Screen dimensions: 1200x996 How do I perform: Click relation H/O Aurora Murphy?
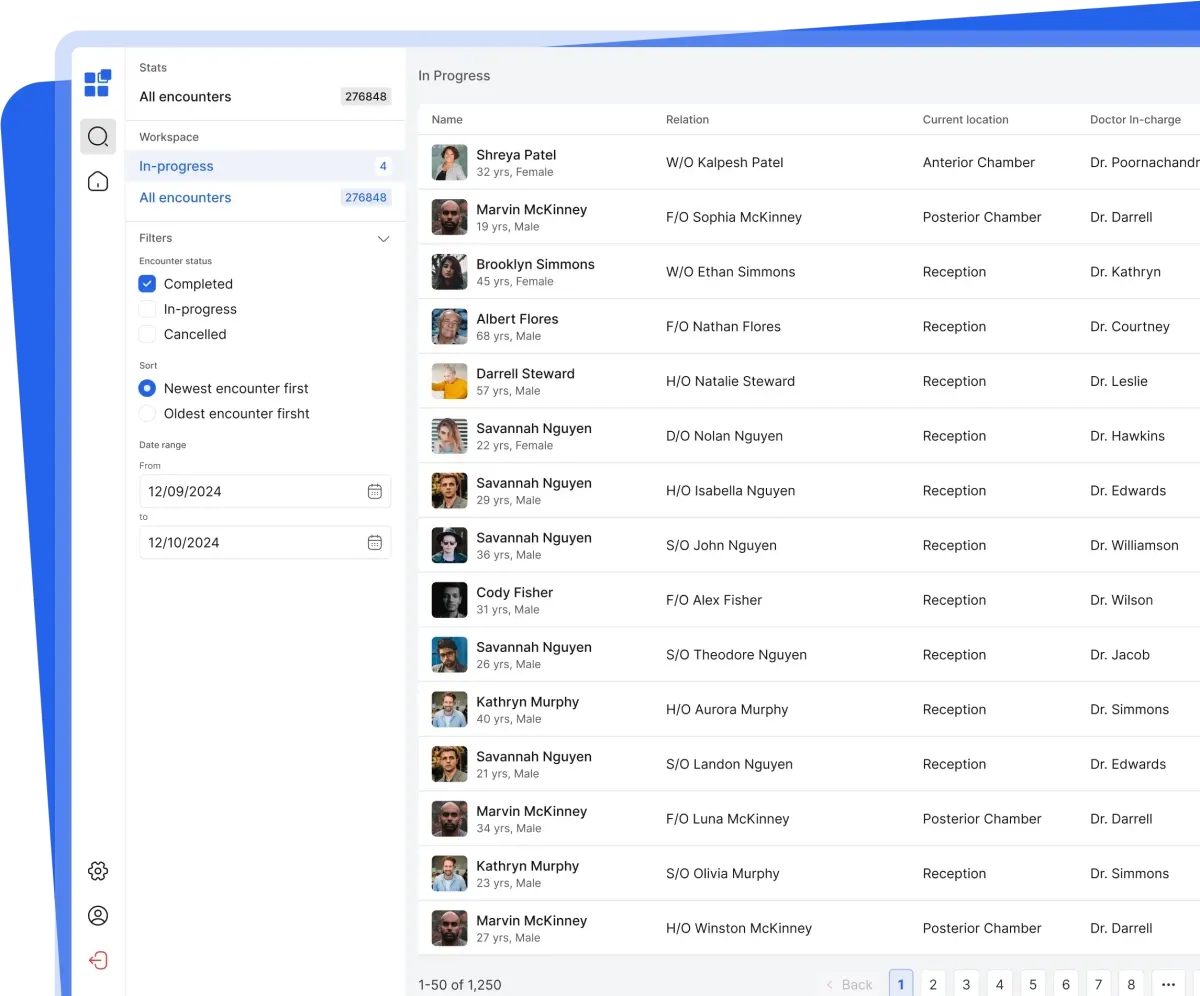[x=727, y=710]
